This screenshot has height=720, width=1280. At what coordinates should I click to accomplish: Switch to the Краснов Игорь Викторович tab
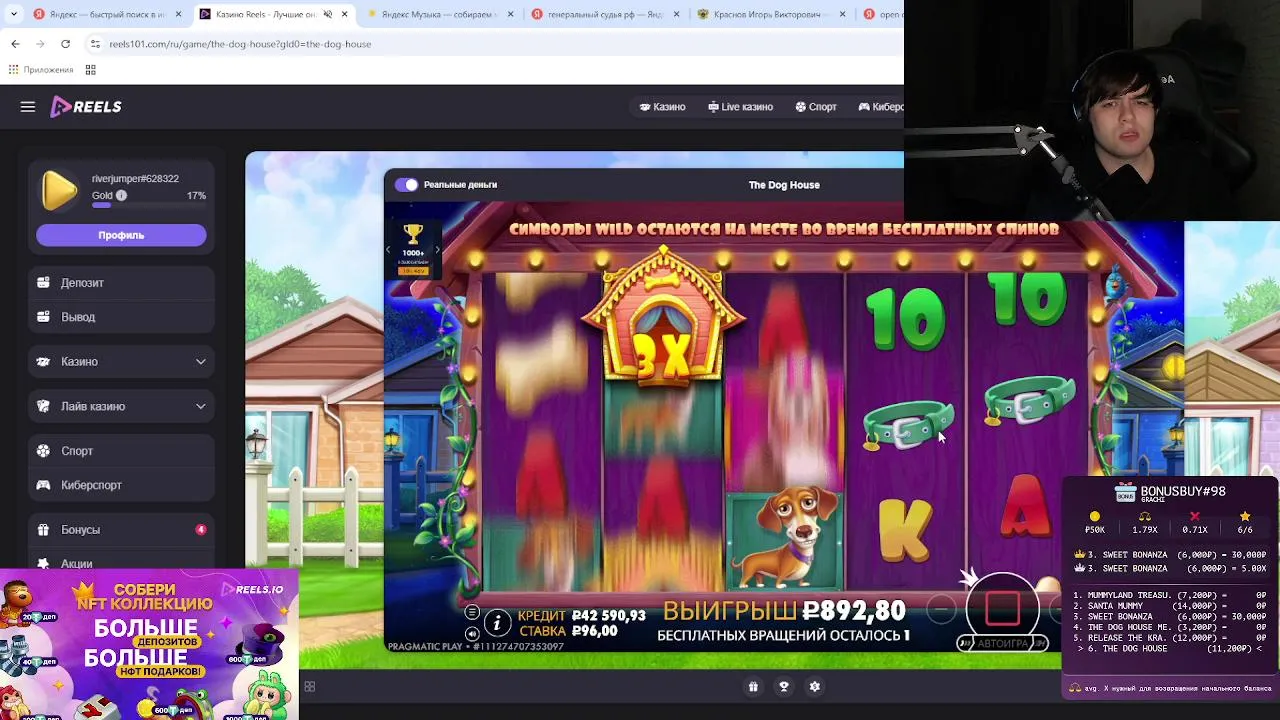click(770, 14)
